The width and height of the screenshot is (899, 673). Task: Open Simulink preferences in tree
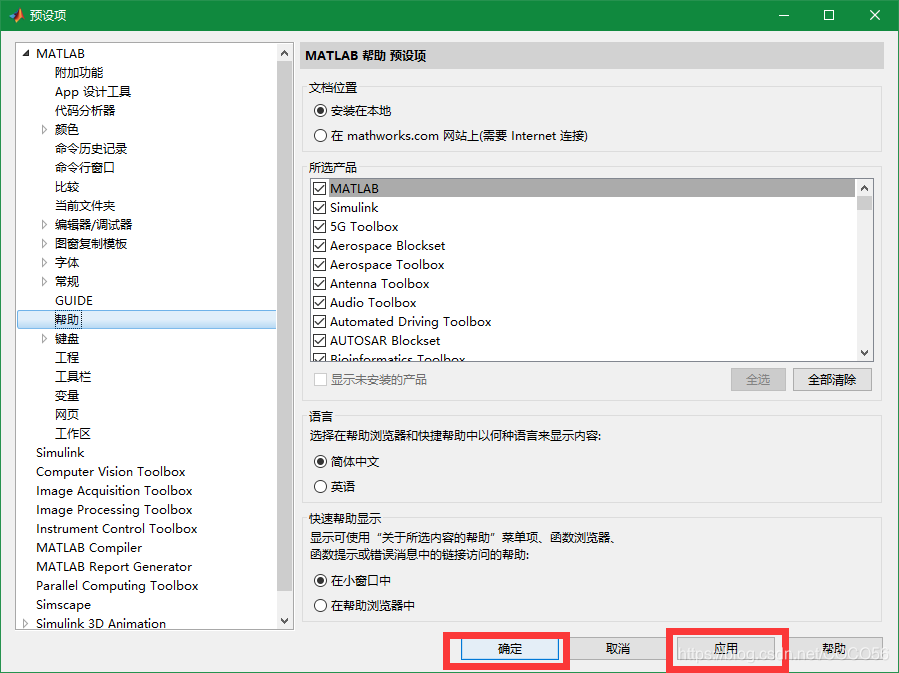[60, 453]
